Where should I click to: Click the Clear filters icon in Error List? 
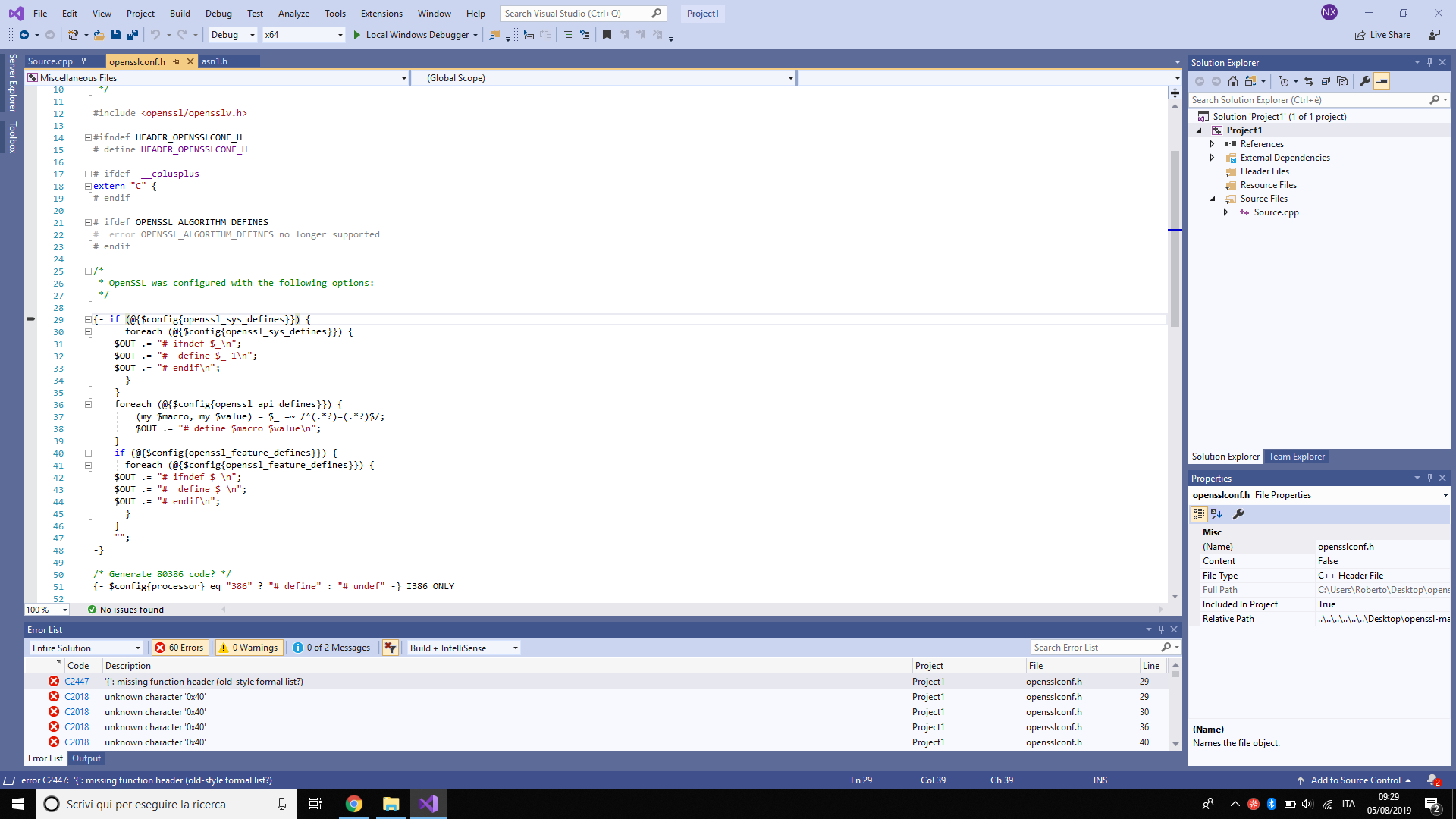(x=390, y=648)
